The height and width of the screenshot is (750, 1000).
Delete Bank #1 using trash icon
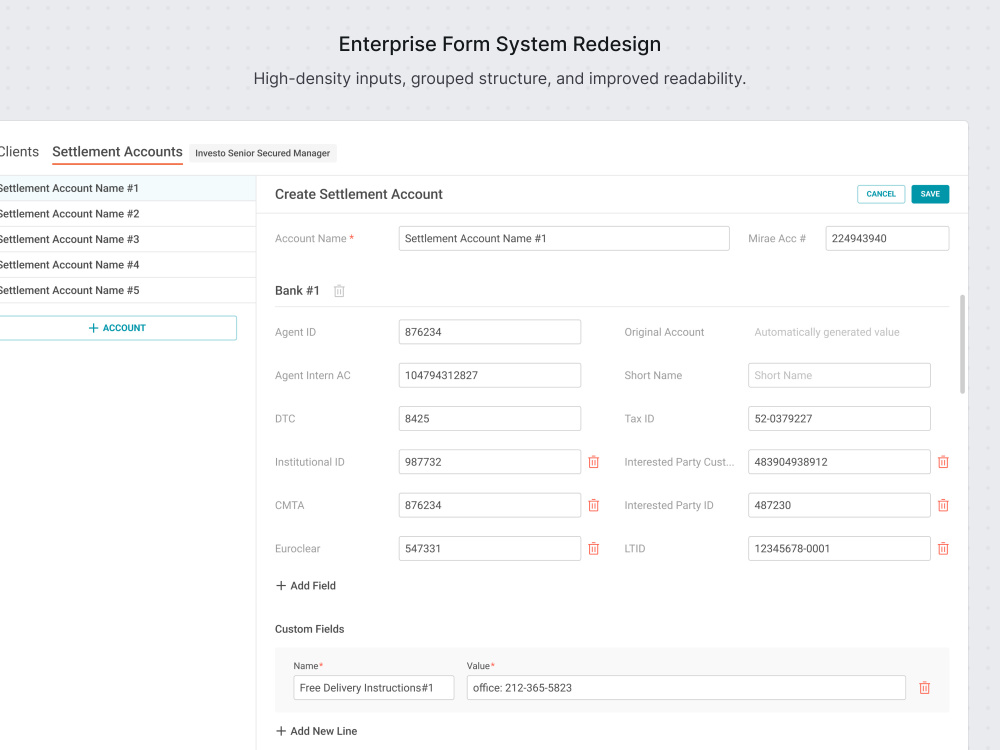tap(339, 291)
